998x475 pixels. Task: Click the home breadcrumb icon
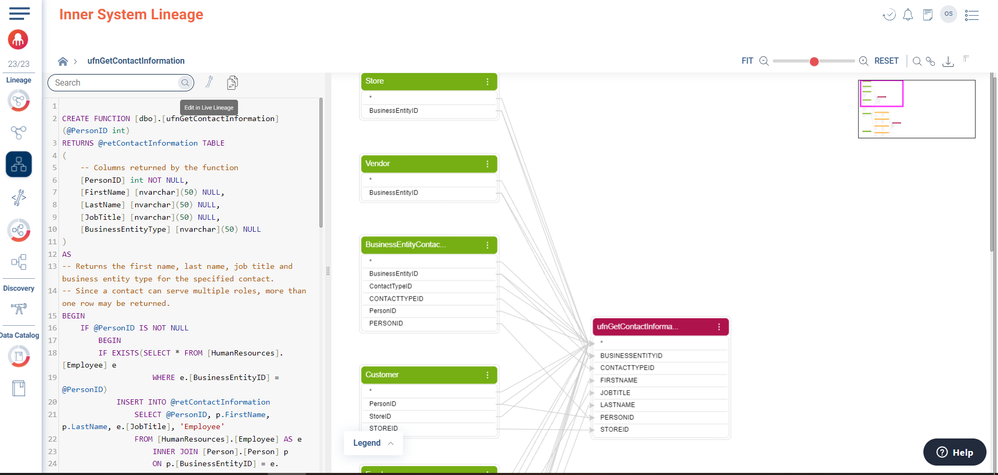coord(62,61)
